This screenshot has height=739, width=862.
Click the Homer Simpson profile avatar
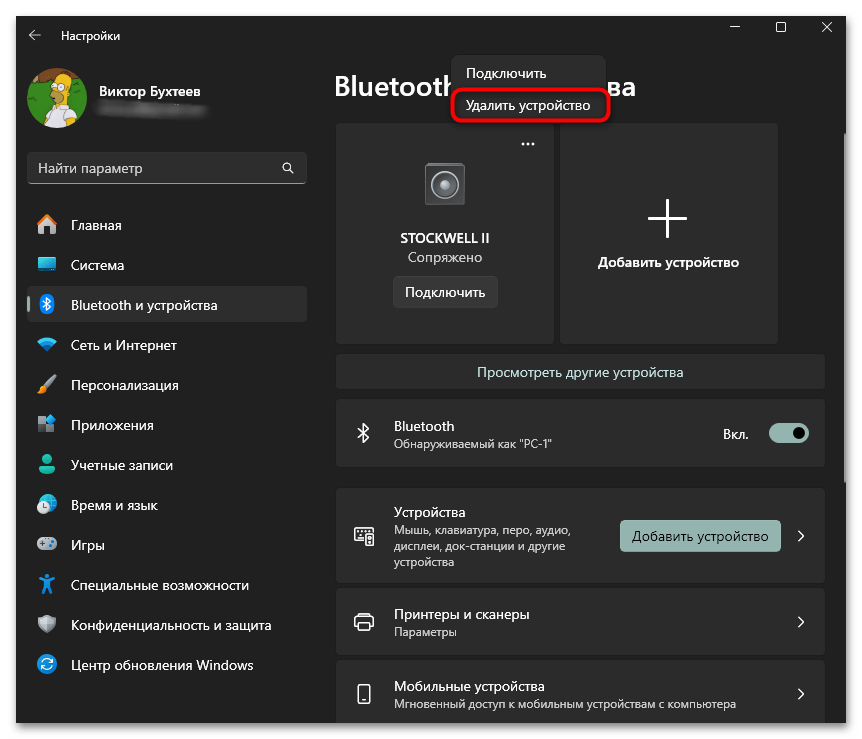click(x=57, y=98)
